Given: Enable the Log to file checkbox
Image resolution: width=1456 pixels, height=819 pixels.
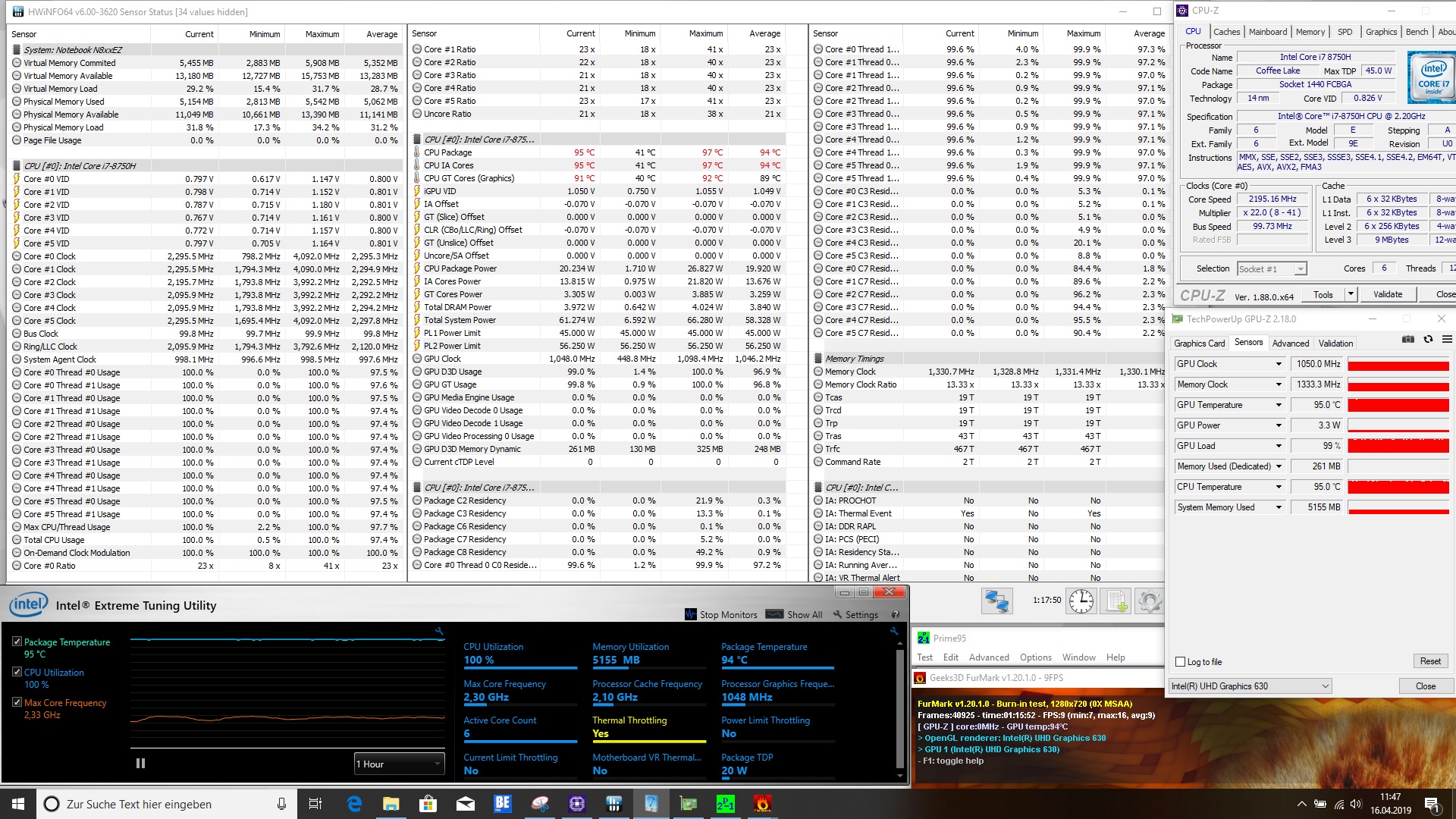Looking at the screenshot, I should tap(1180, 662).
